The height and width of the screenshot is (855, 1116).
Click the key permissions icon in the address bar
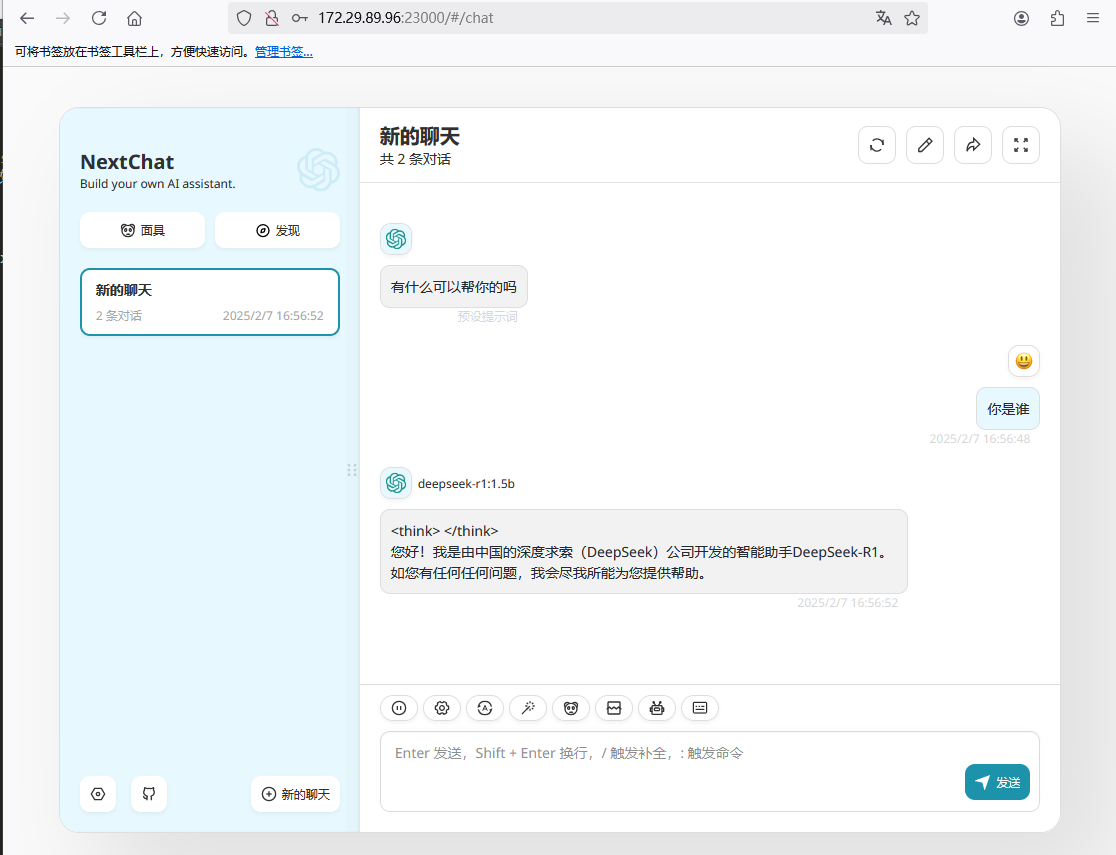(x=300, y=19)
